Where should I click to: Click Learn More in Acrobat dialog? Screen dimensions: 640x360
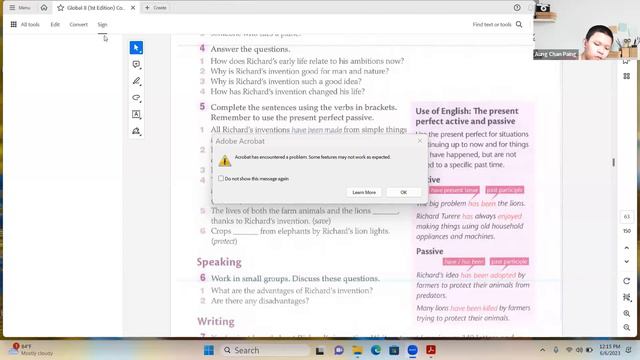[x=364, y=192]
